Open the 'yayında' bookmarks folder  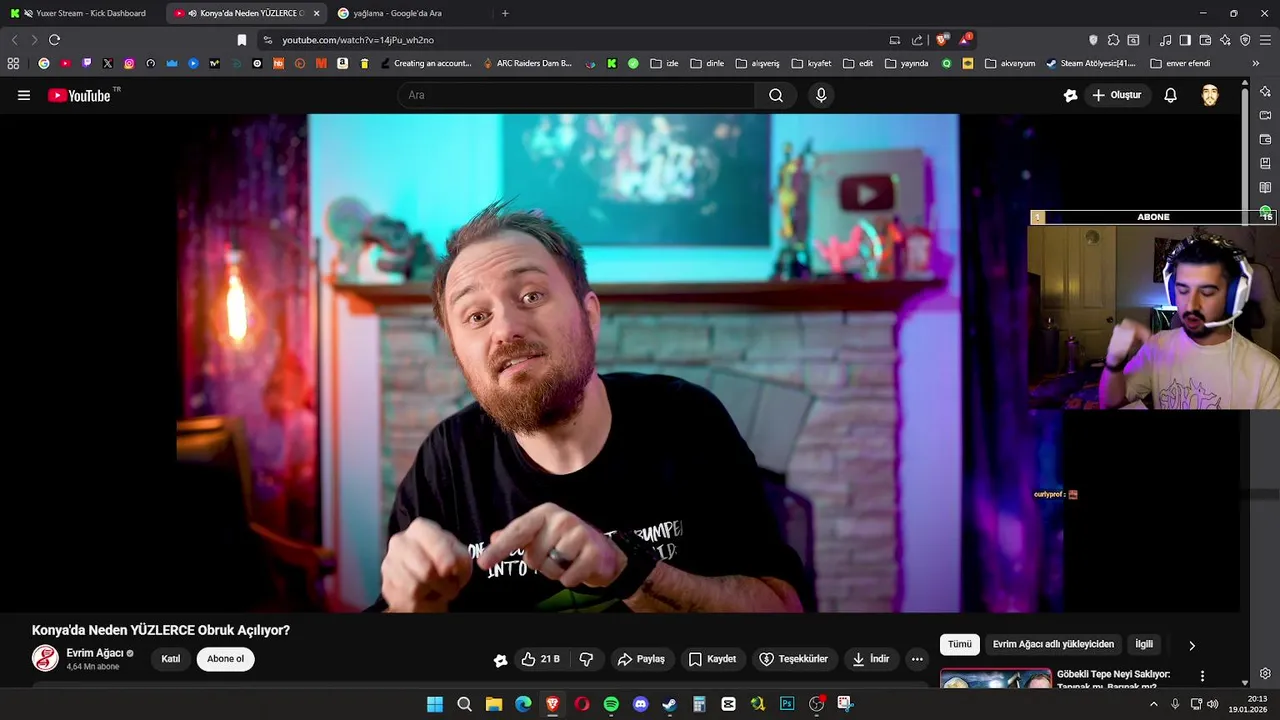coord(906,63)
